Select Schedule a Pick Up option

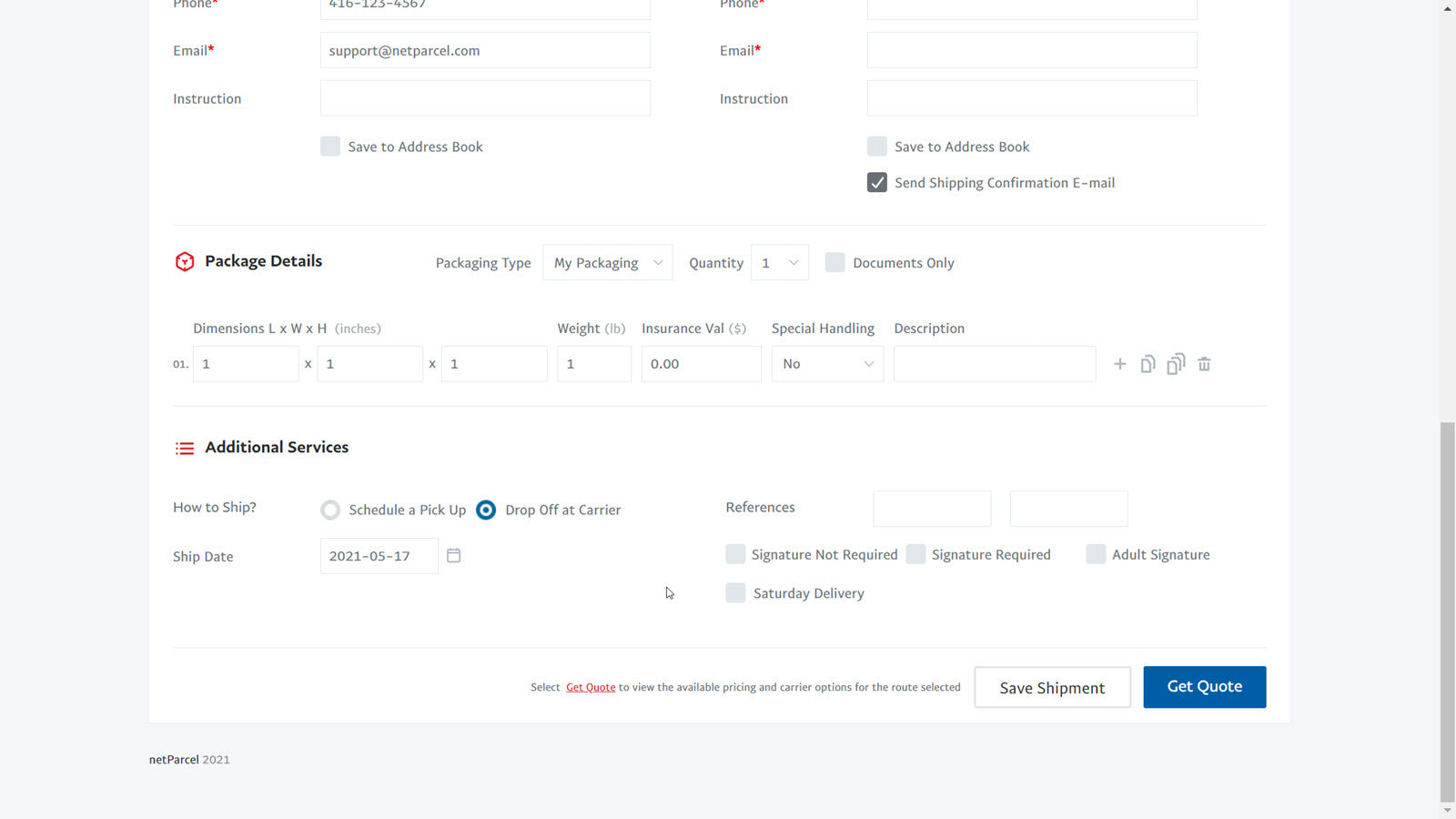(x=330, y=510)
